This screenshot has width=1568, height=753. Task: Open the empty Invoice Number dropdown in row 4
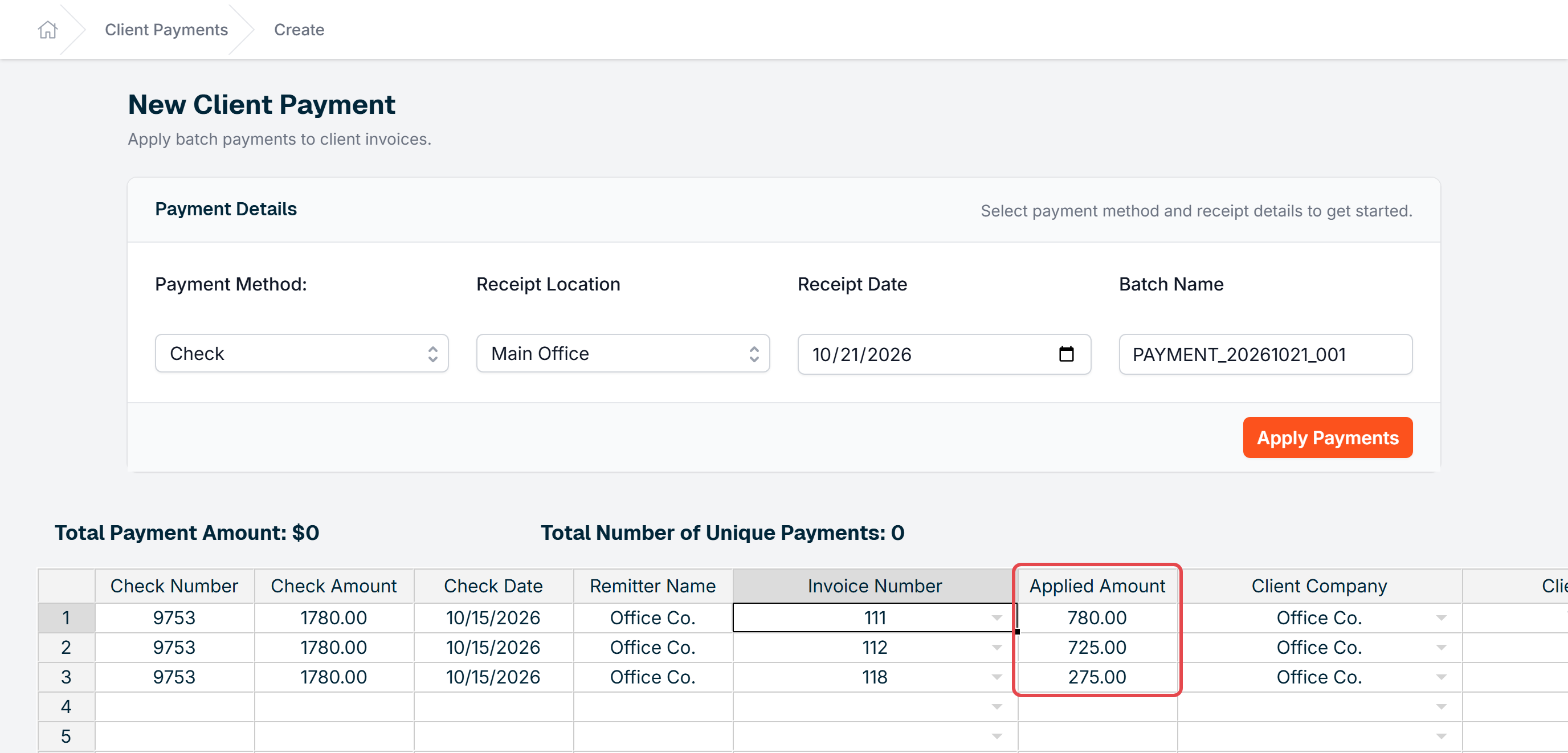click(997, 707)
